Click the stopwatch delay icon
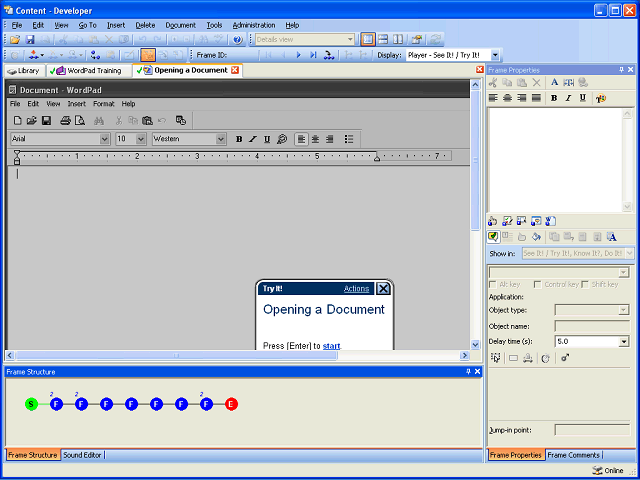Image resolution: width=640 pixels, height=480 pixels. [x=546, y=358]
